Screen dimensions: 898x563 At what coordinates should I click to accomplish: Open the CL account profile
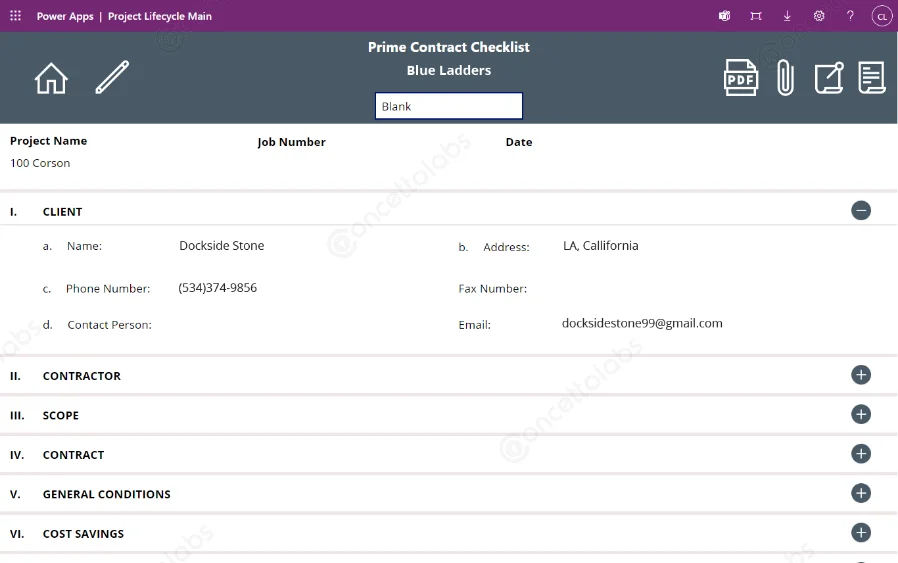click(881, 16)
